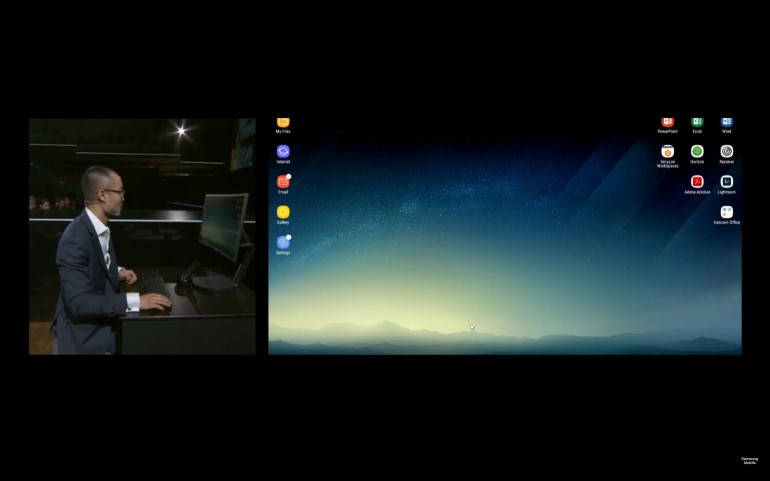Open Hancom Office
770x481 pixels.
[727, 212]
